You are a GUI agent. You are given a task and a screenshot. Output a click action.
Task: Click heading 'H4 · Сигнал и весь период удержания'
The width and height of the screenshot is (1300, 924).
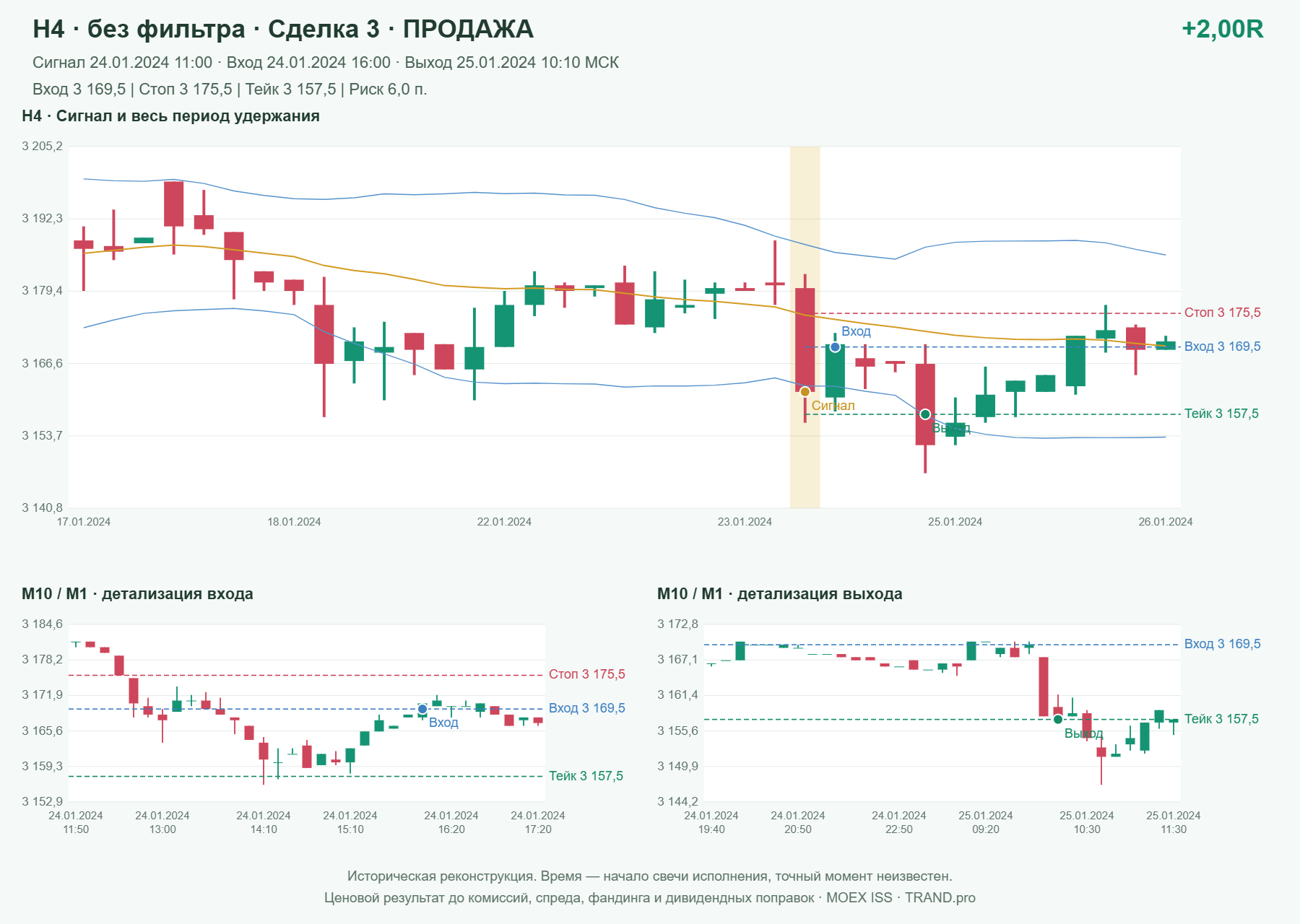click(x=171, y=116)
